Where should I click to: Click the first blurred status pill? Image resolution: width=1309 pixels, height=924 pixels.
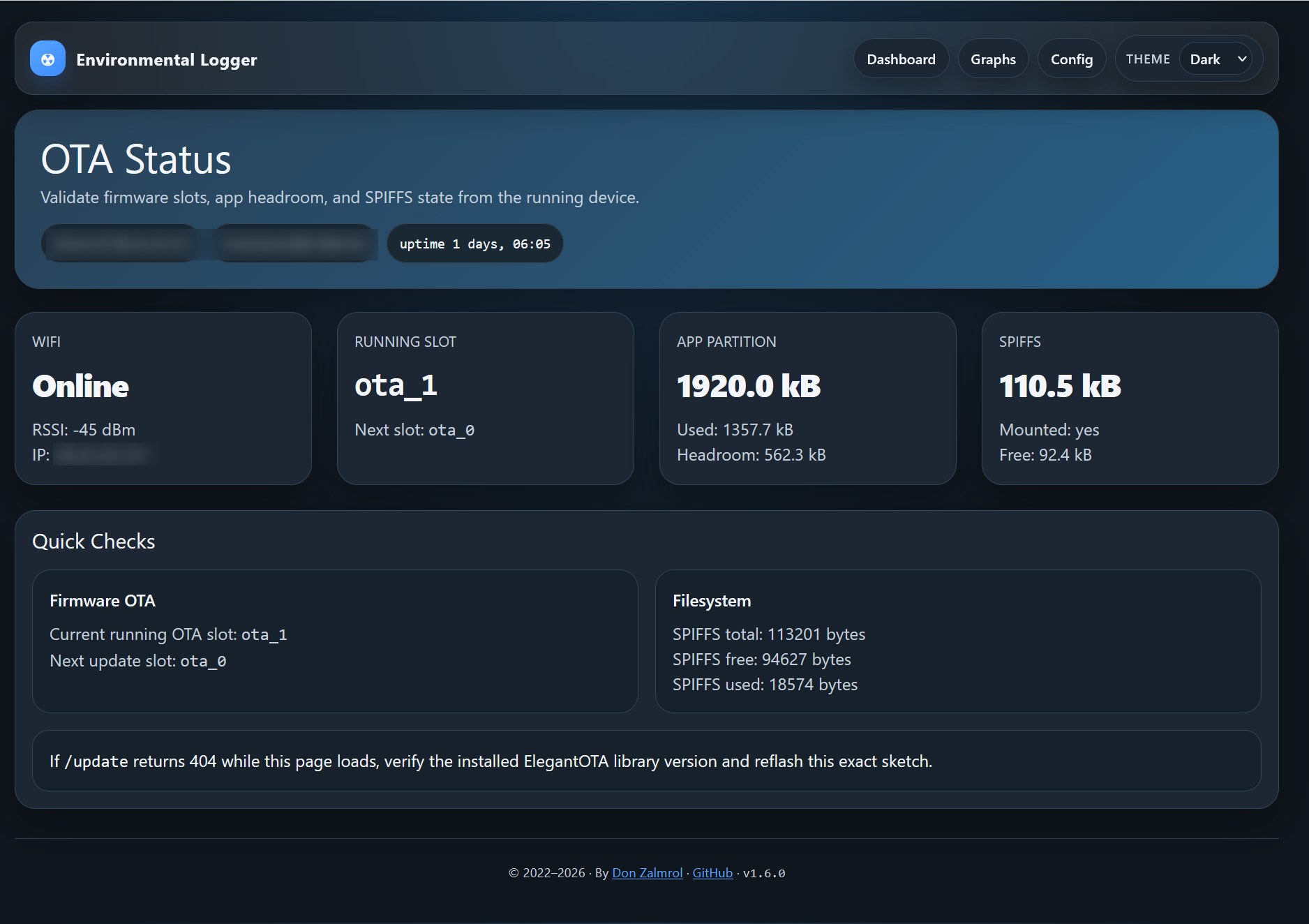tap(121, 244)
